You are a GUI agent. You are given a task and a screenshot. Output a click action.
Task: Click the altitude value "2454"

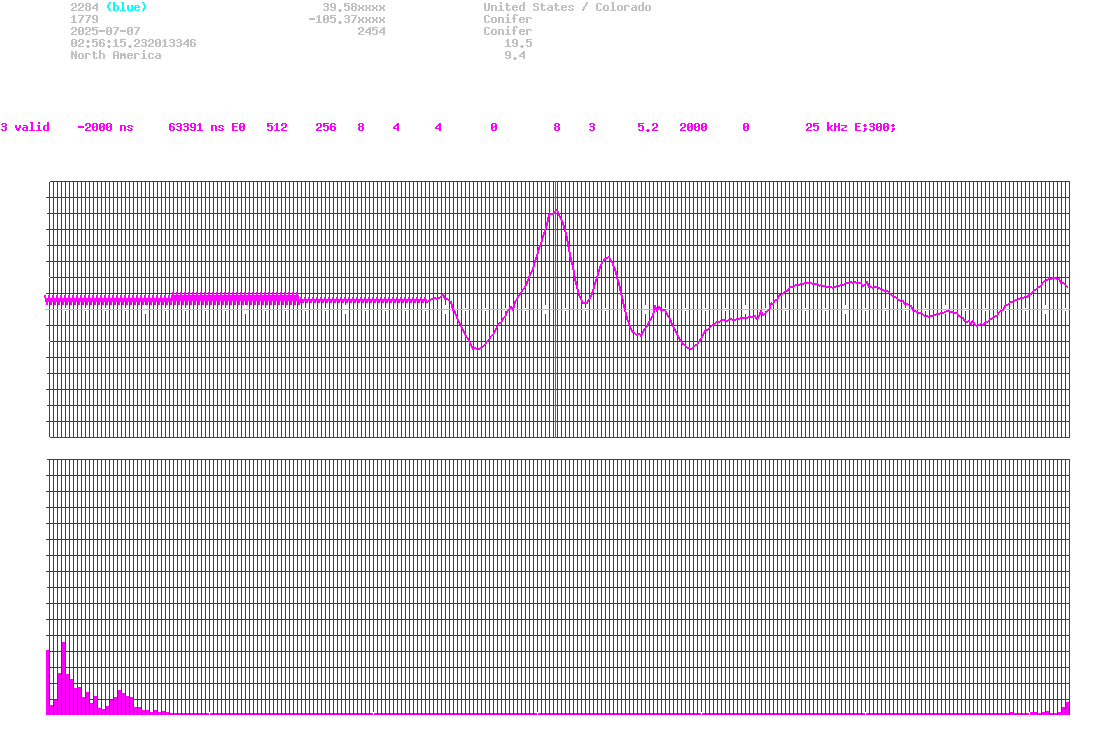[x=372, y=31]
